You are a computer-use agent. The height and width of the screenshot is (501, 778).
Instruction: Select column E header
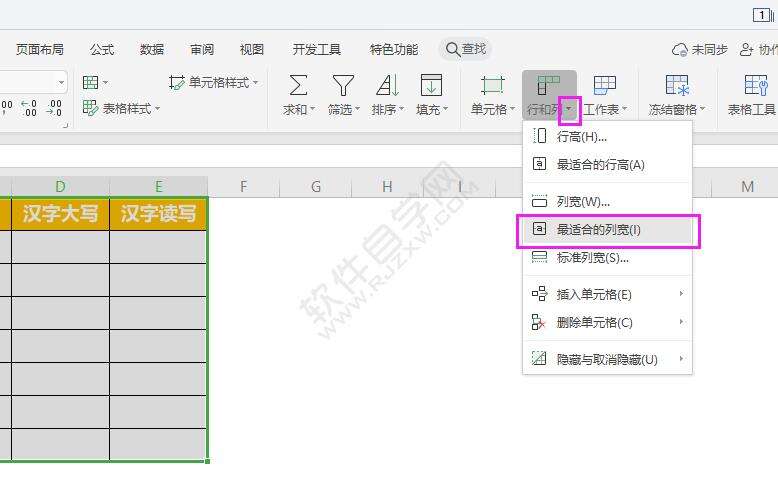(x=159, y=187)
